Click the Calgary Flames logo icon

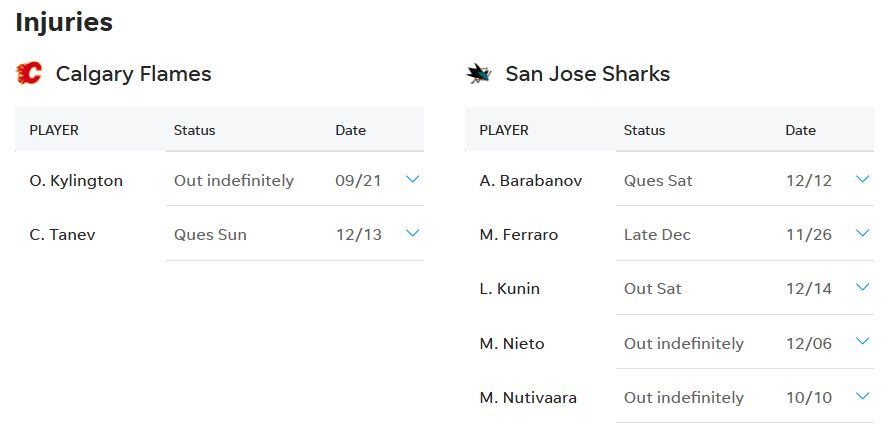pos(28,73)
